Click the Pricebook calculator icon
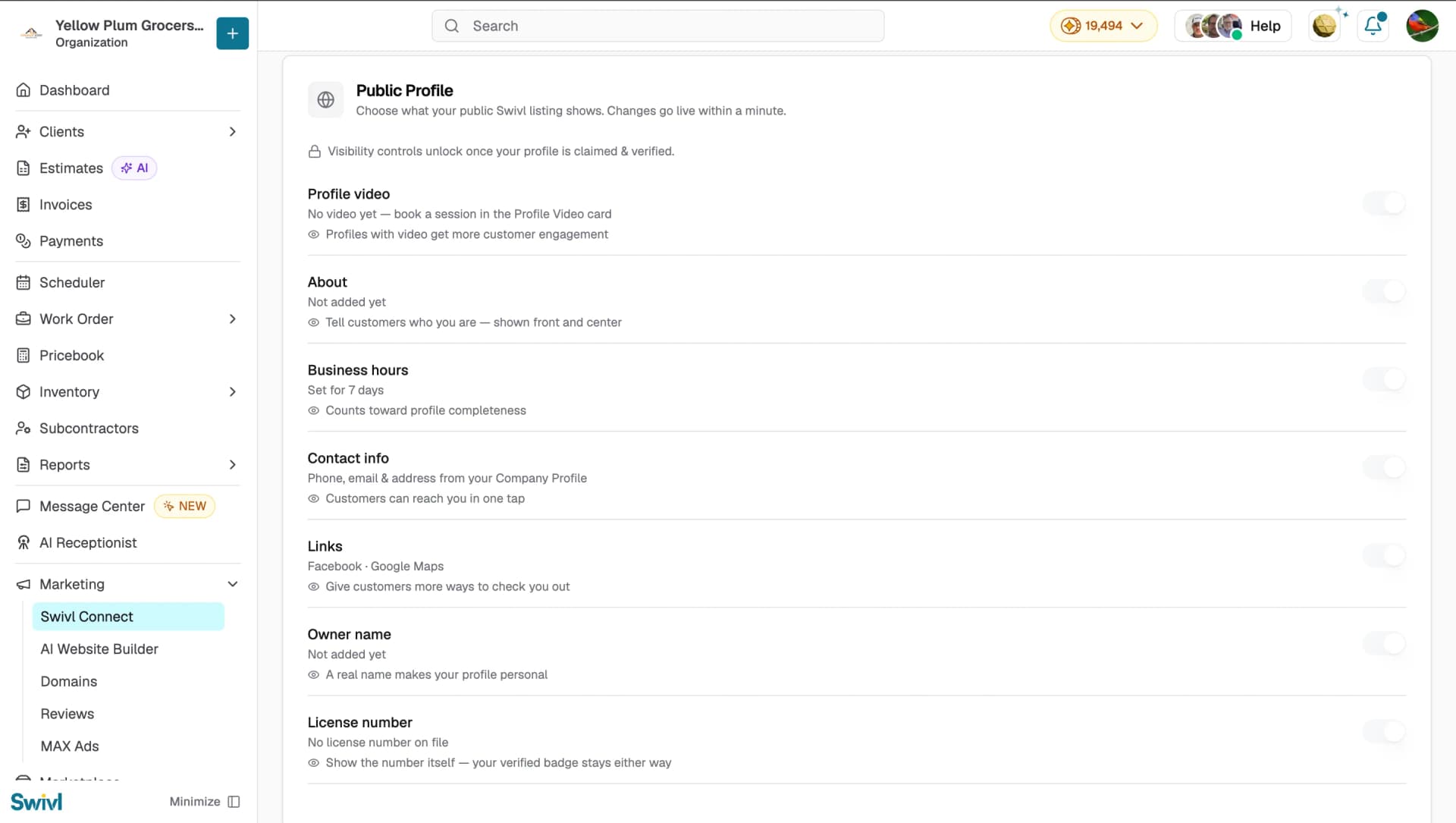1456x823 pixels. tap(24, 356)
